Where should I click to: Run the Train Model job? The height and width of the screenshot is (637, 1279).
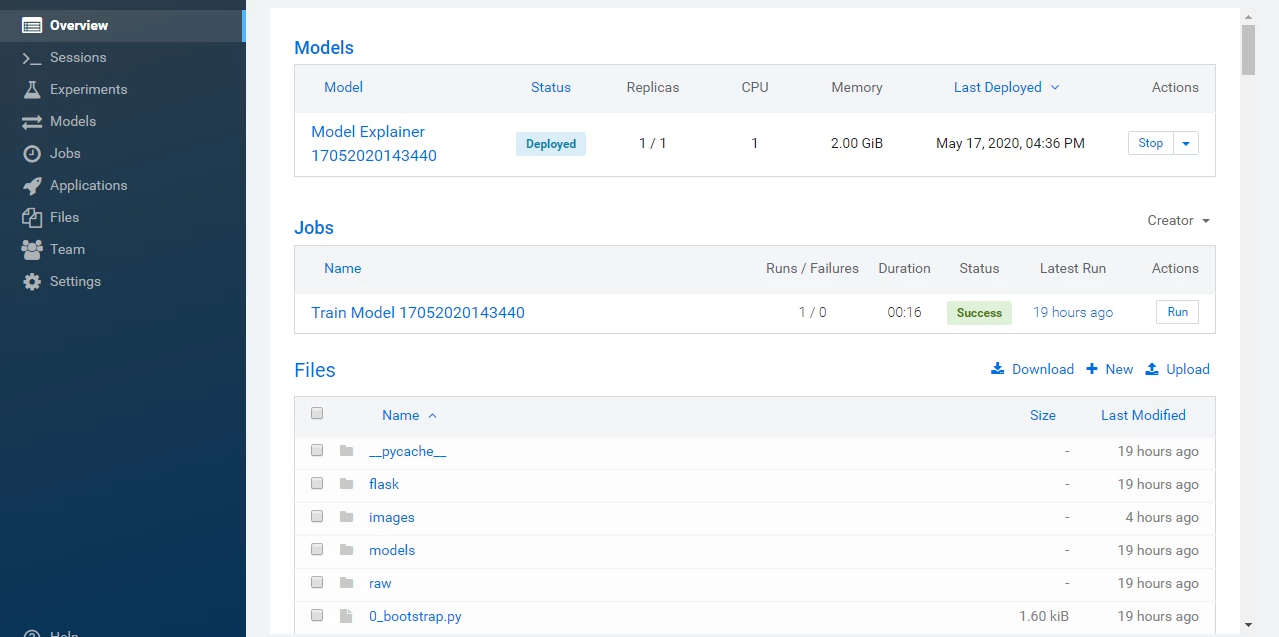coord(1178,312)
